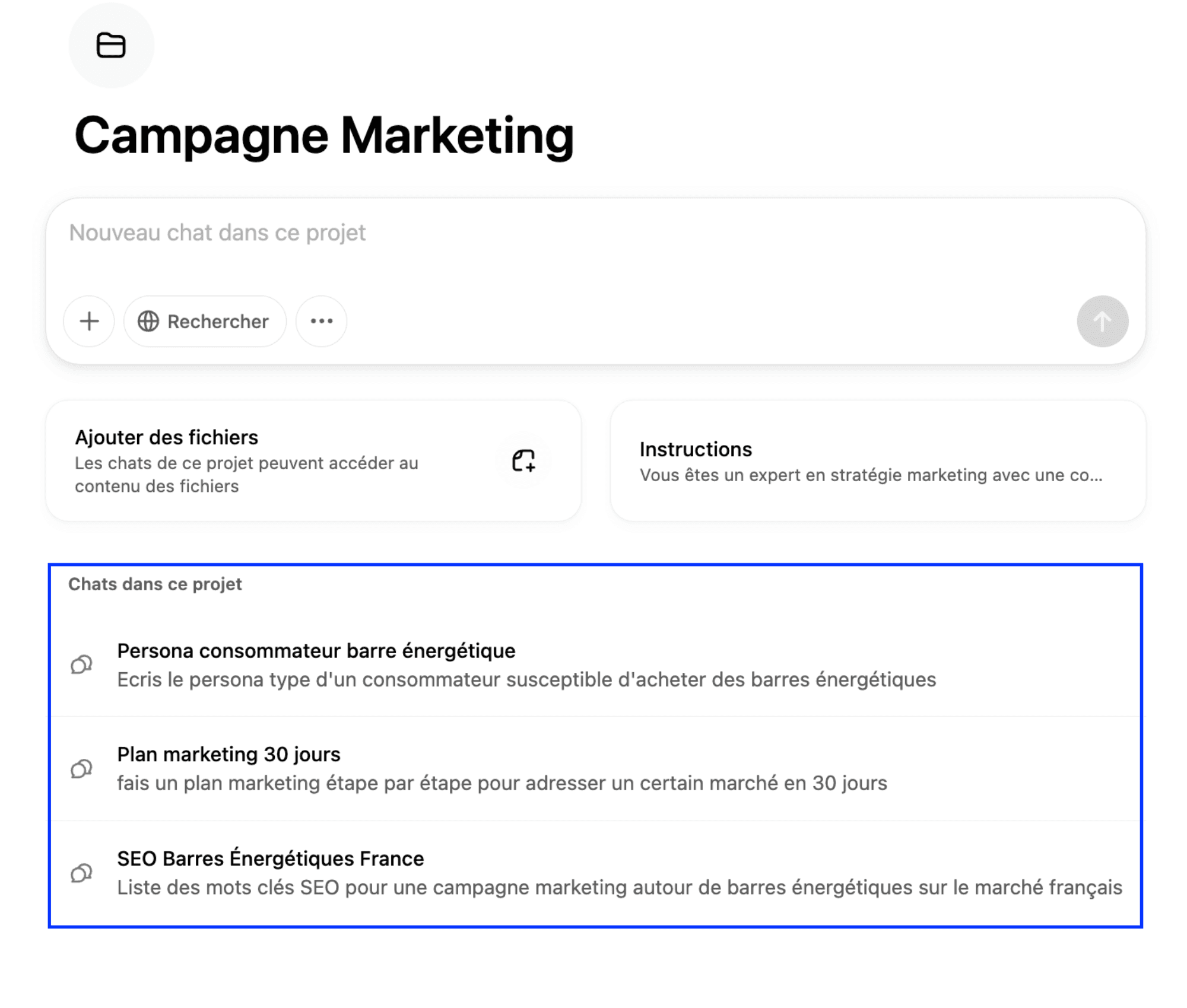Click the Campagne Marketing project title
Screen dimensions: 1187x1008
(x=324, y=136)
